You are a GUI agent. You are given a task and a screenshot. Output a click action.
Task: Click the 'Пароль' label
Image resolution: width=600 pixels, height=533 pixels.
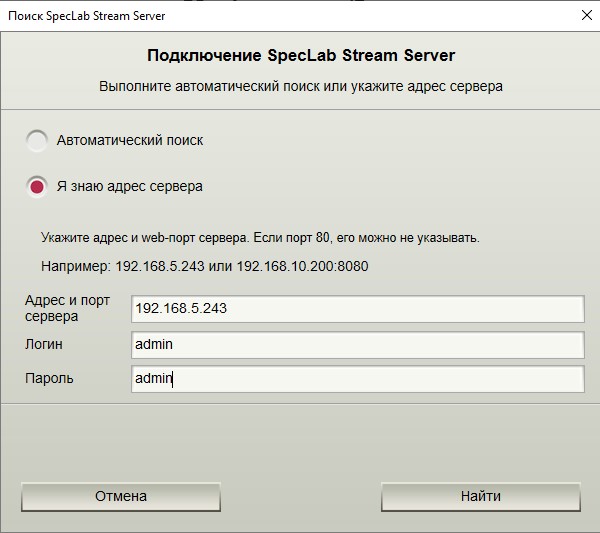(49, 378)
